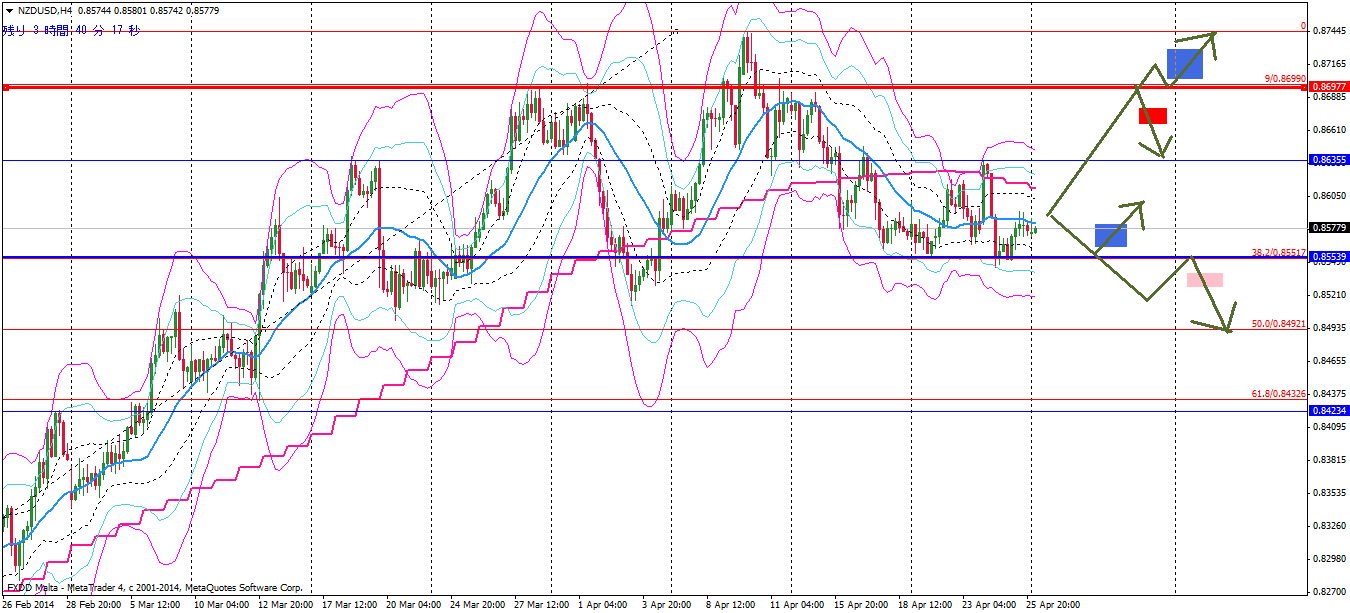Click the 0.86050 price axis value

tap(1329, 196)
